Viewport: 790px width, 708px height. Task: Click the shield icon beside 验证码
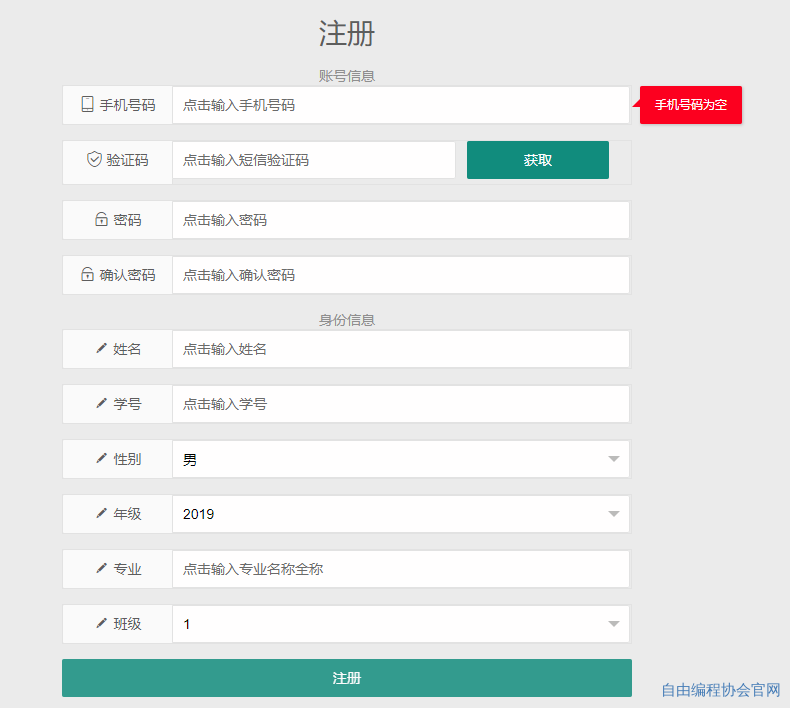click(94, 159)
